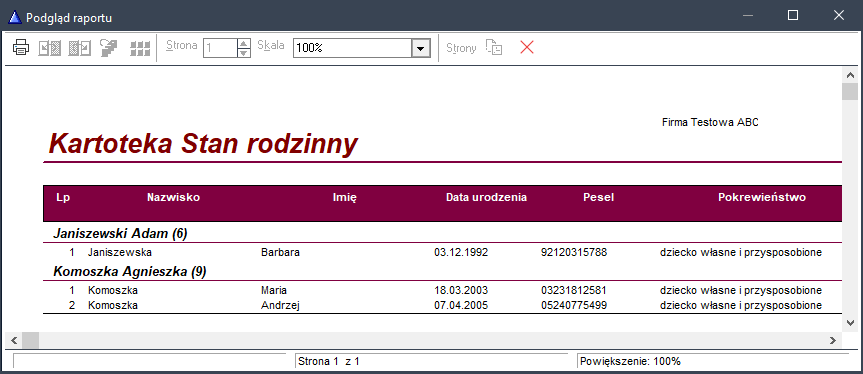The width and height of the screenshot is (863, 374).
Task: Increase page number with spinner up arrow
Action: click(x=243, y=43)
